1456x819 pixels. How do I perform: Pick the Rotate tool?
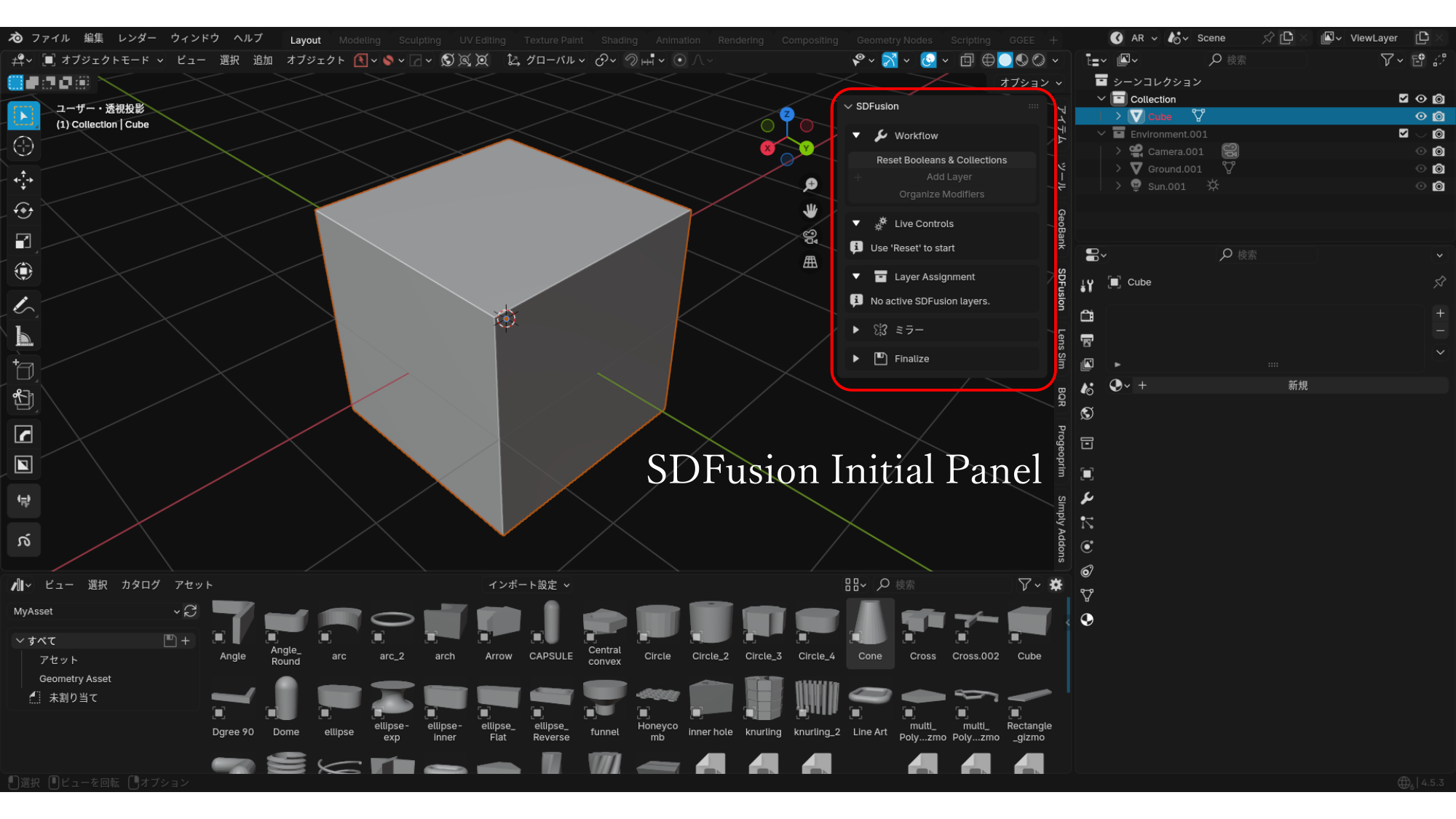23,210
